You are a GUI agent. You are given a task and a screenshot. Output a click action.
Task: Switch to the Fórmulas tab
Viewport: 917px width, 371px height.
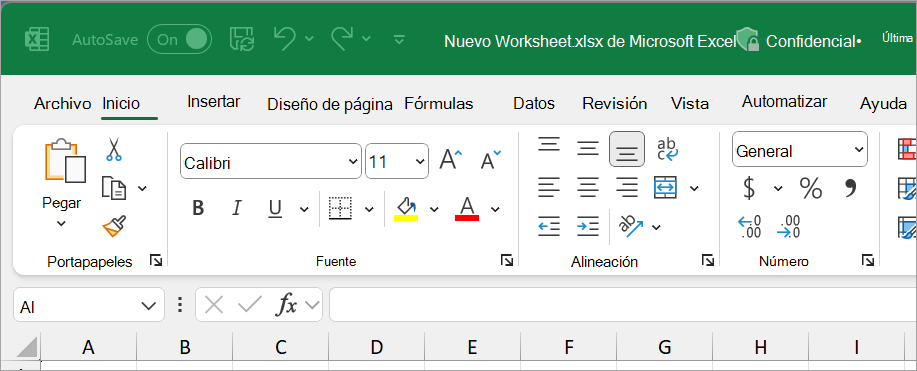coord(439,104)
